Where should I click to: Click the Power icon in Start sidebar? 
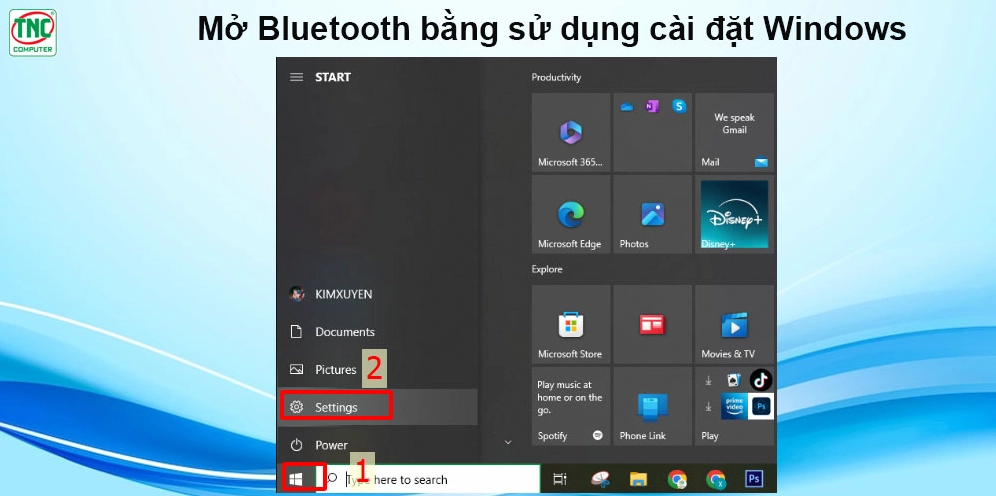click(x=296, y=445)
